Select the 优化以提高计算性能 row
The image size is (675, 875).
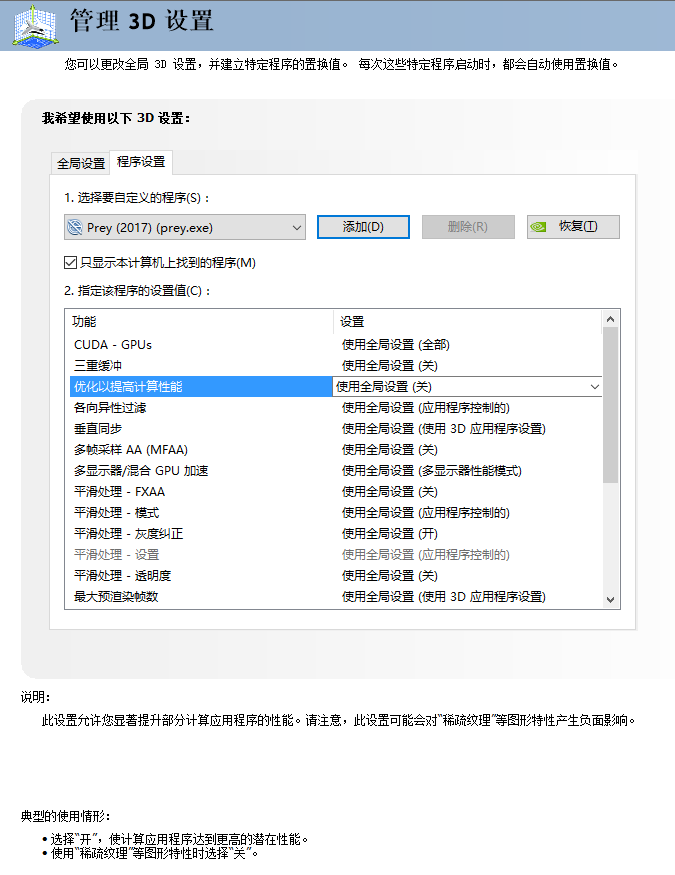click(x=336, y=387)
